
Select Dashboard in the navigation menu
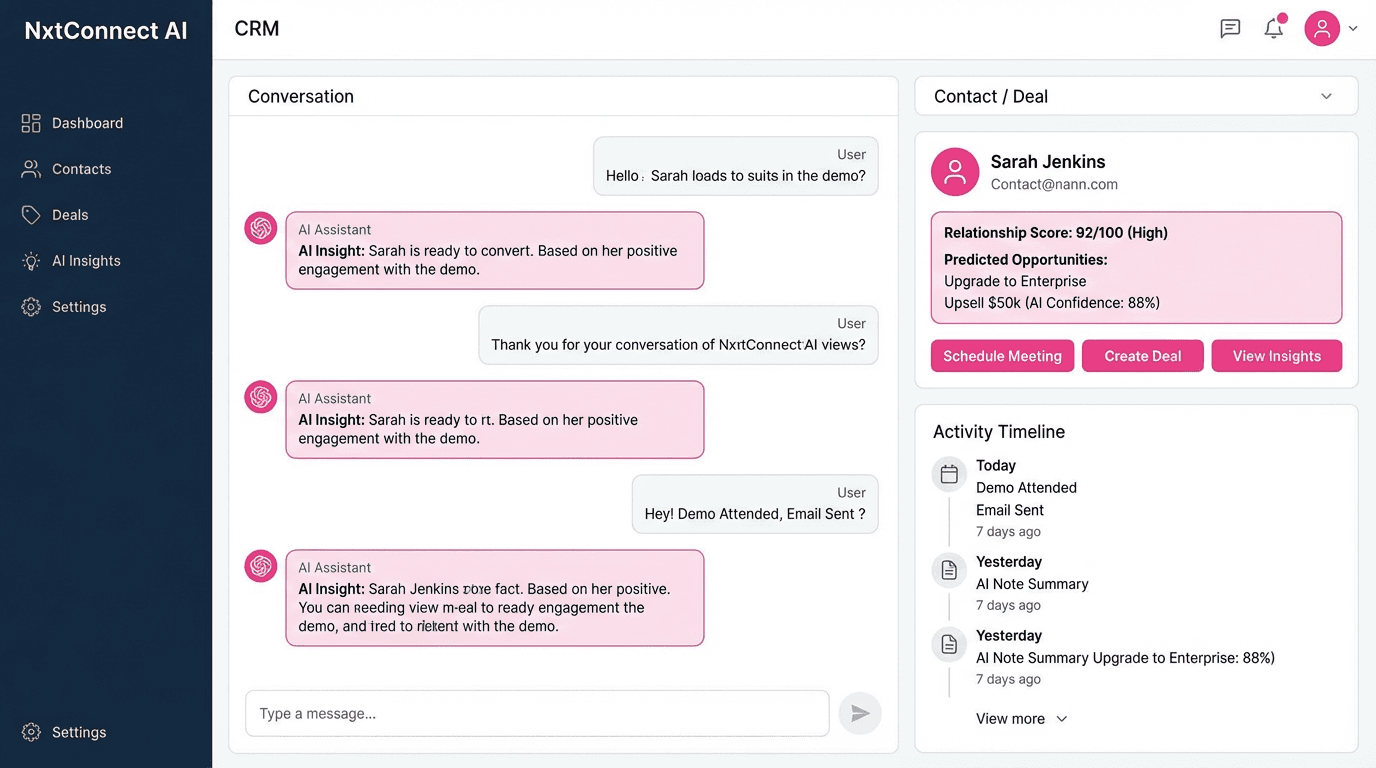87,122
